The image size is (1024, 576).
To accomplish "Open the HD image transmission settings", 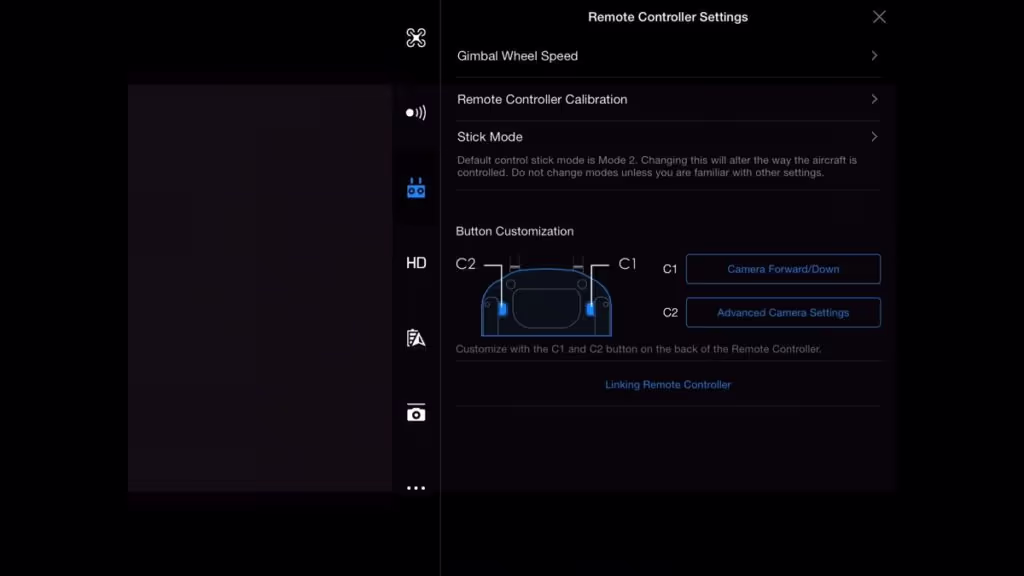I will (x=416, y=263).
